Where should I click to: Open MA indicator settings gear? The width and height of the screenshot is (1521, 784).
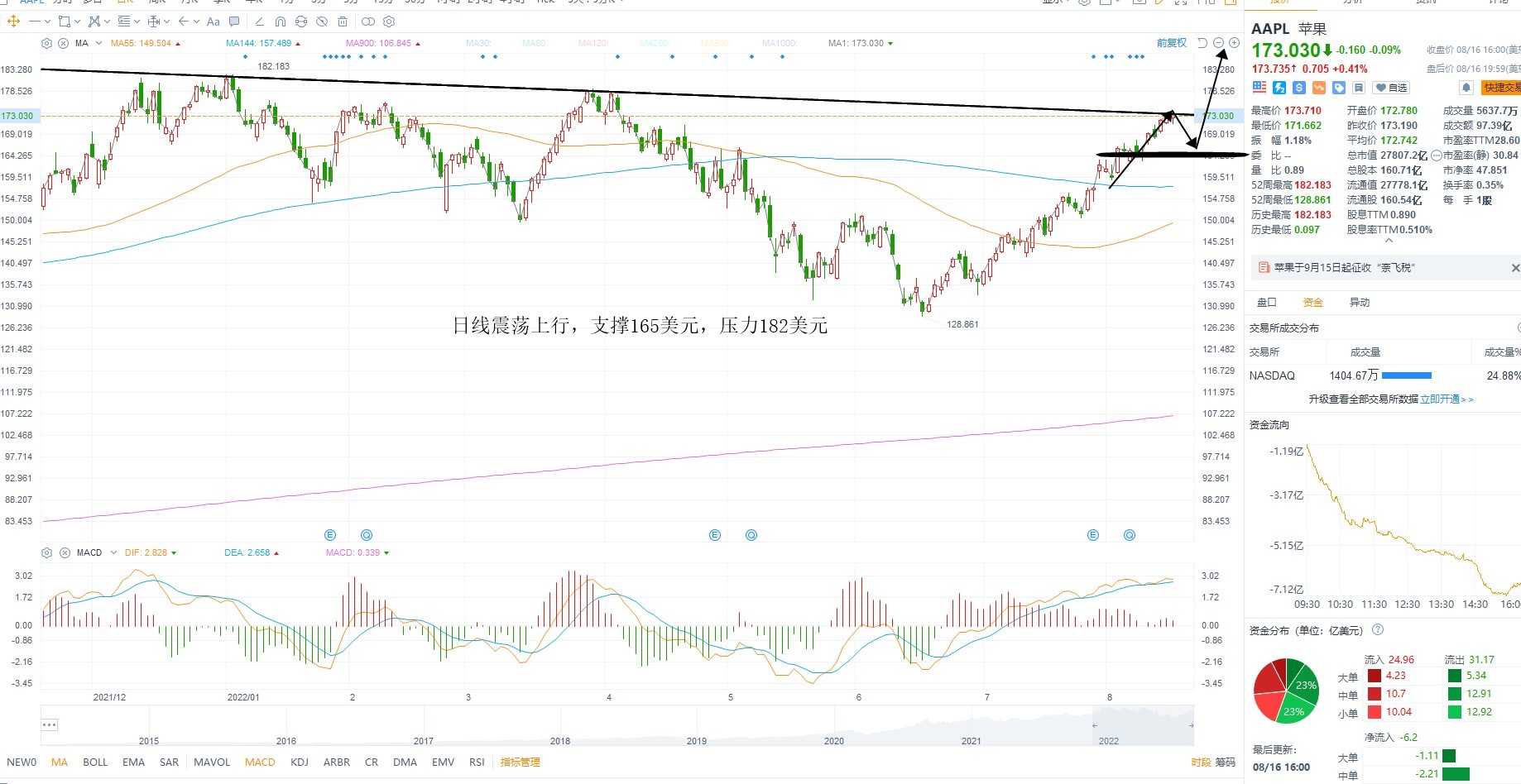pyautogui.click(x=47, y=43)
